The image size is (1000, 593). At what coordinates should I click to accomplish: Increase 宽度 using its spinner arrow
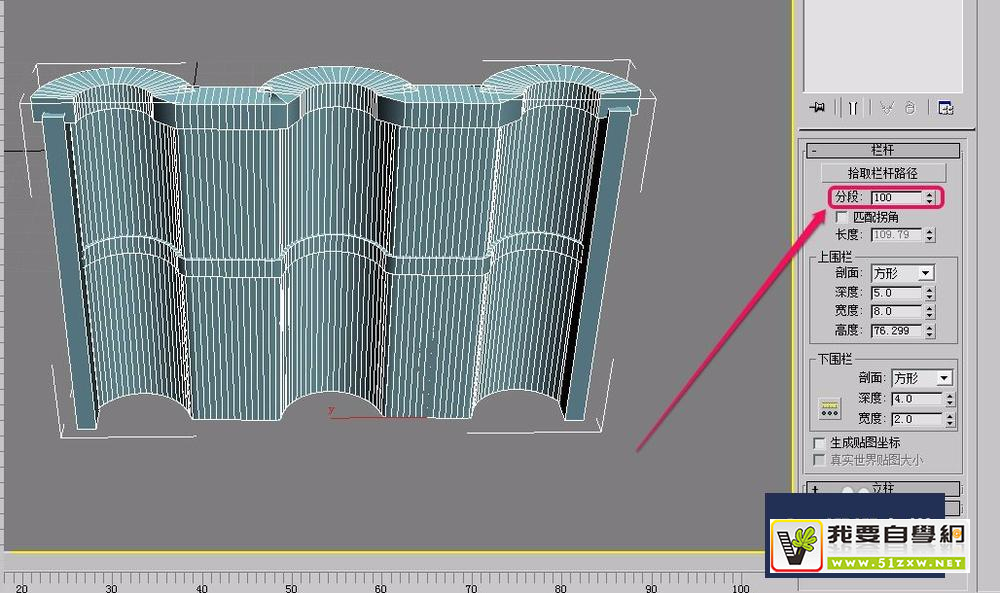(x=928, y=308)
